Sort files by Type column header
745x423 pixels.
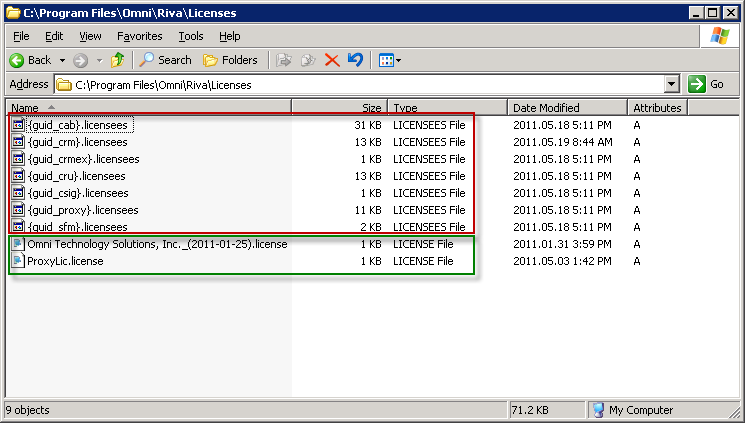[448, 108]
